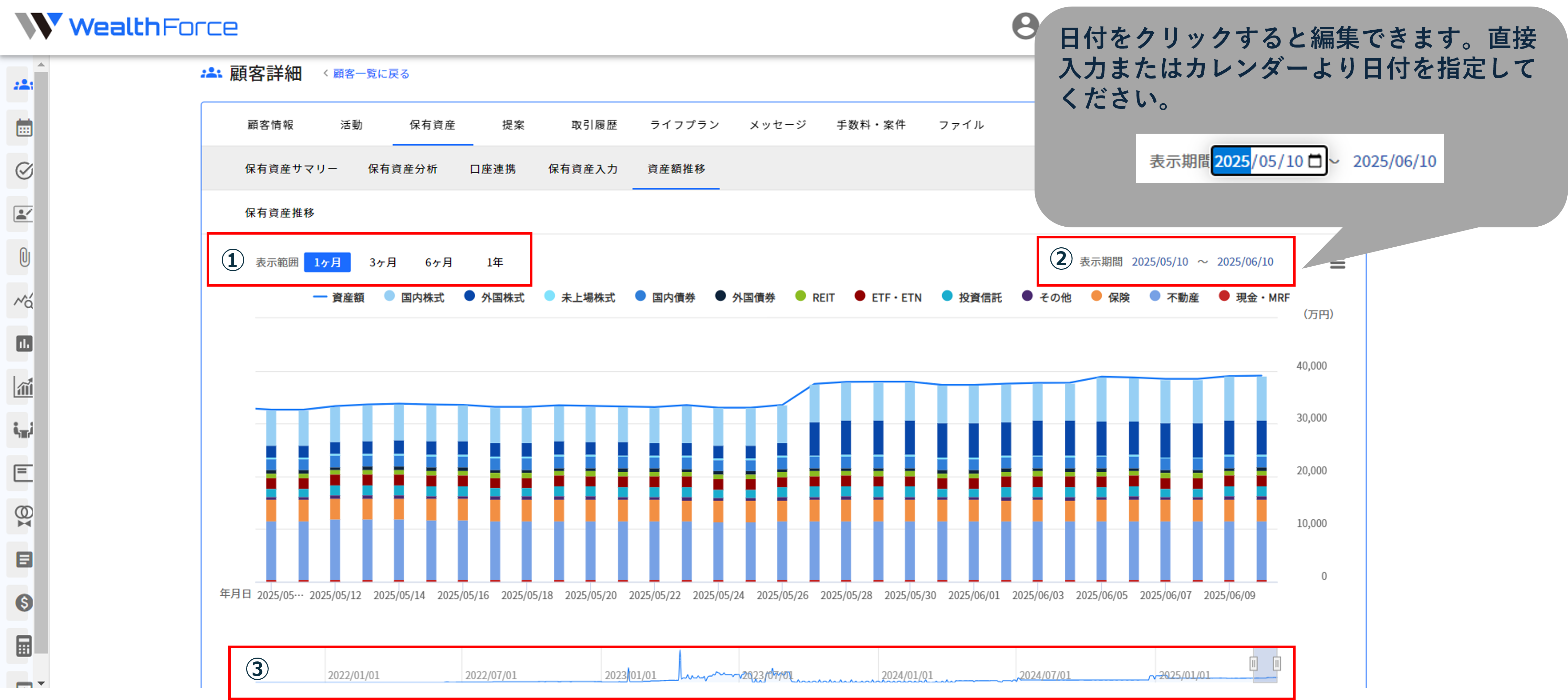
Task: Open the customers icon in the sidebar
Action: (x=23, y=84)
